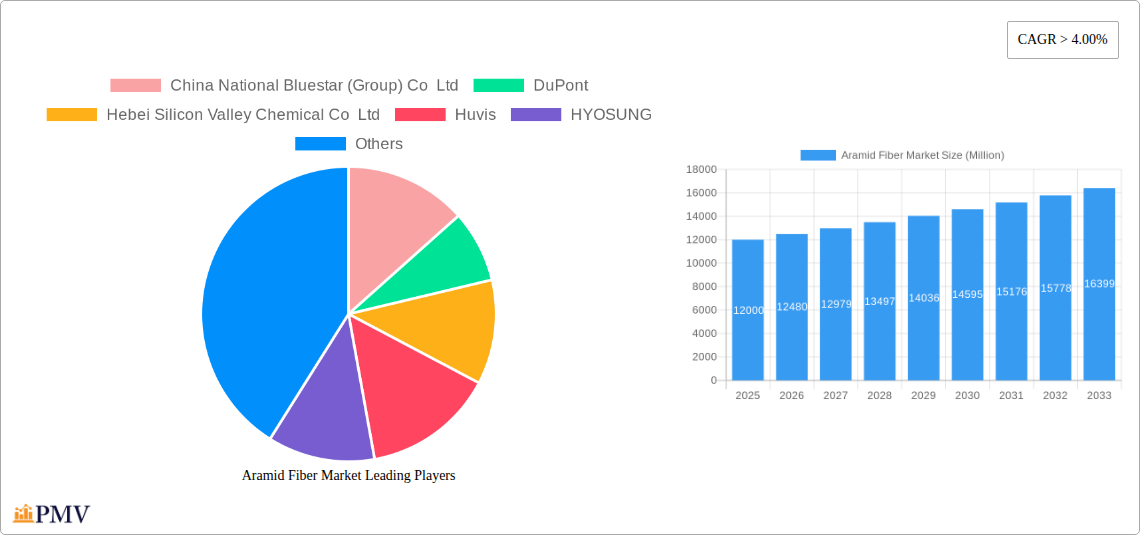Click the 10000 y-axis label
The width and height of the screenshot is (1140, 535).
[702, 263]
